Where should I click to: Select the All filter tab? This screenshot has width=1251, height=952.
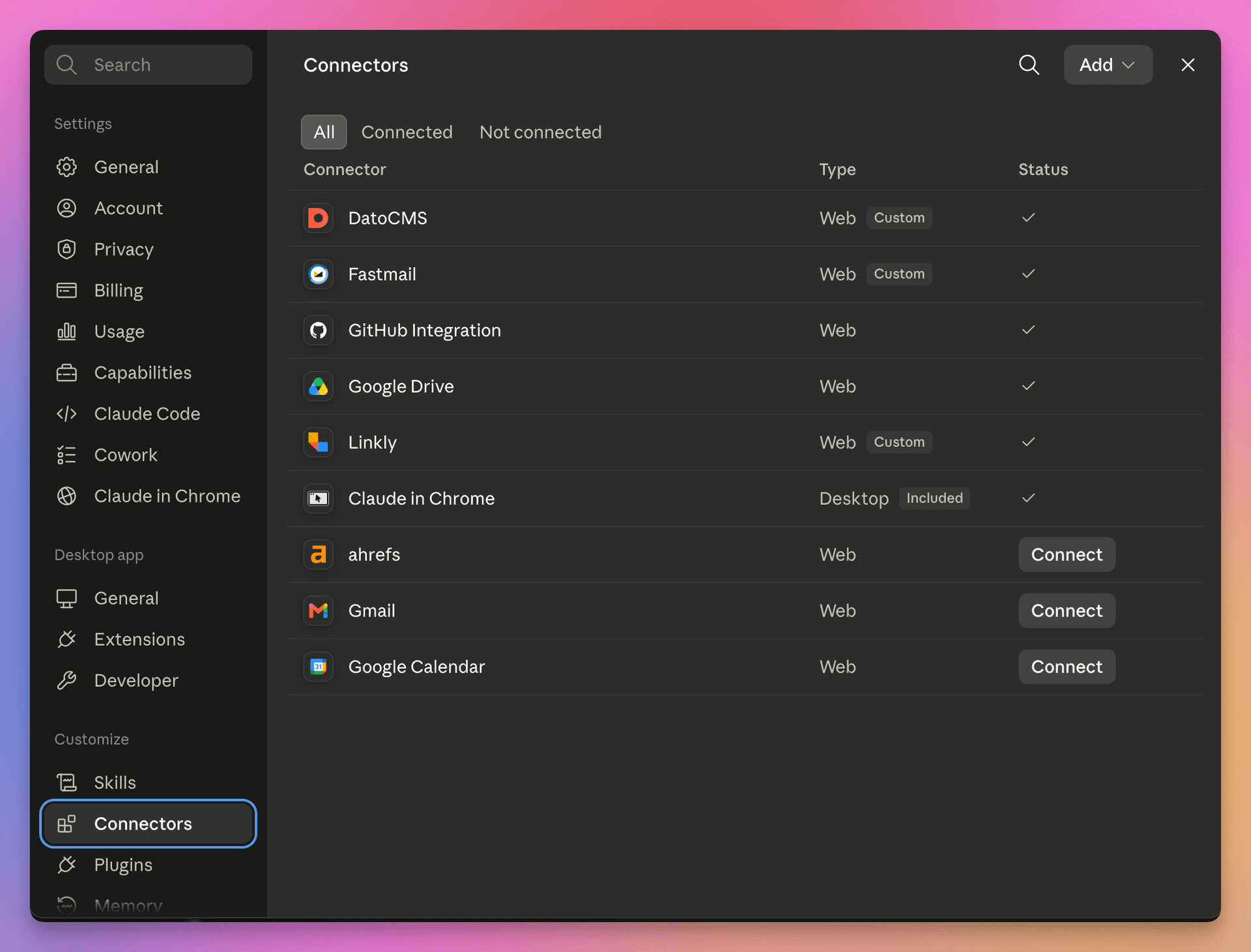coord(324,132)
